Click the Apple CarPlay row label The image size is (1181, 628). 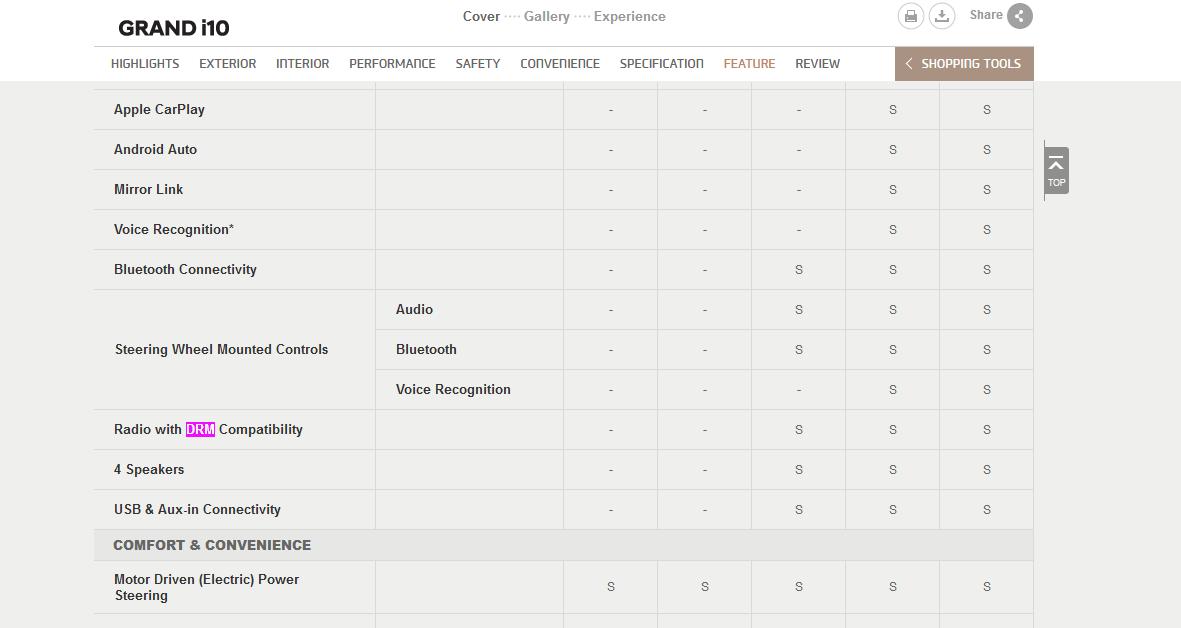[159, 109]
